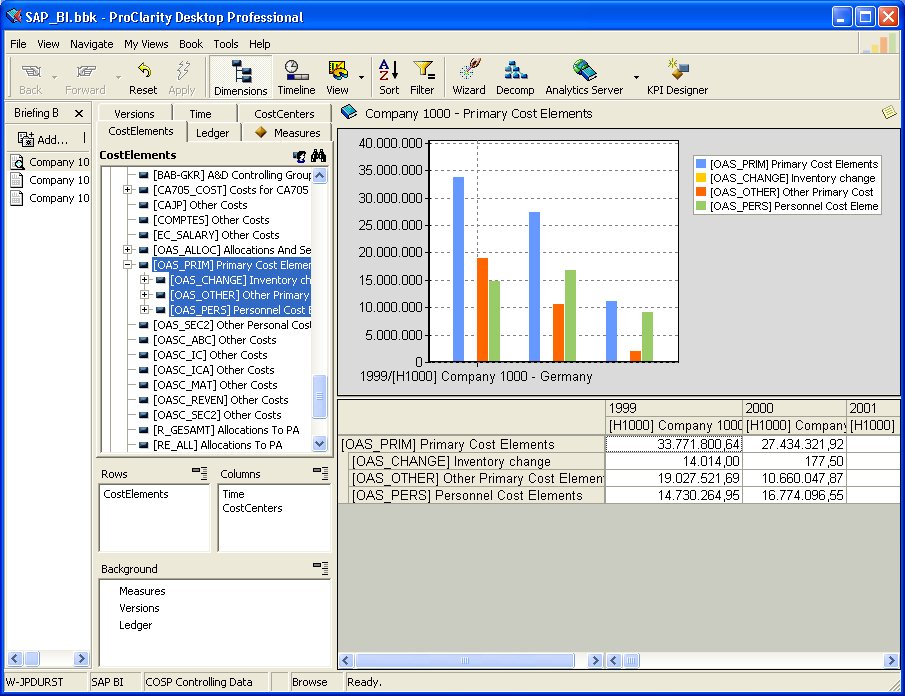Expand the OAS_ALLOC Allocations tree node

pyautogui.click(x=128, y=250)
